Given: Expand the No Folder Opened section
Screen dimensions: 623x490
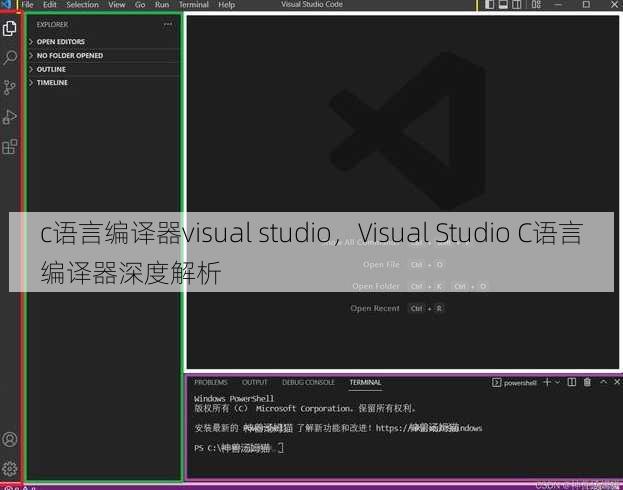Looking at the screenshot, I should [103, 56].
